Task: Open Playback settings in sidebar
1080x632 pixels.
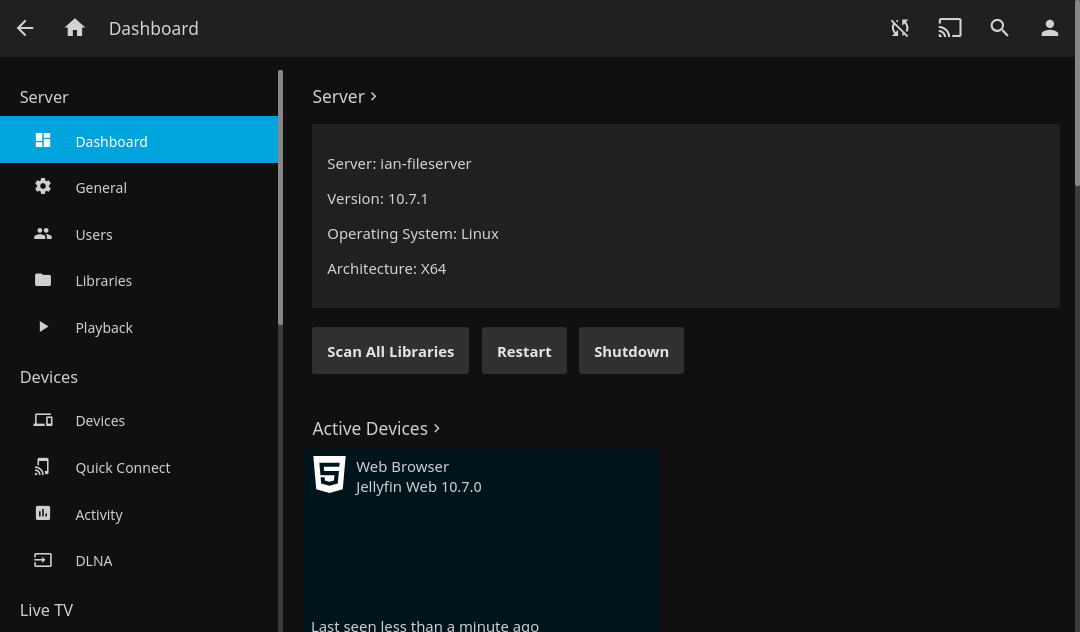Action: (x=104, y=327)
